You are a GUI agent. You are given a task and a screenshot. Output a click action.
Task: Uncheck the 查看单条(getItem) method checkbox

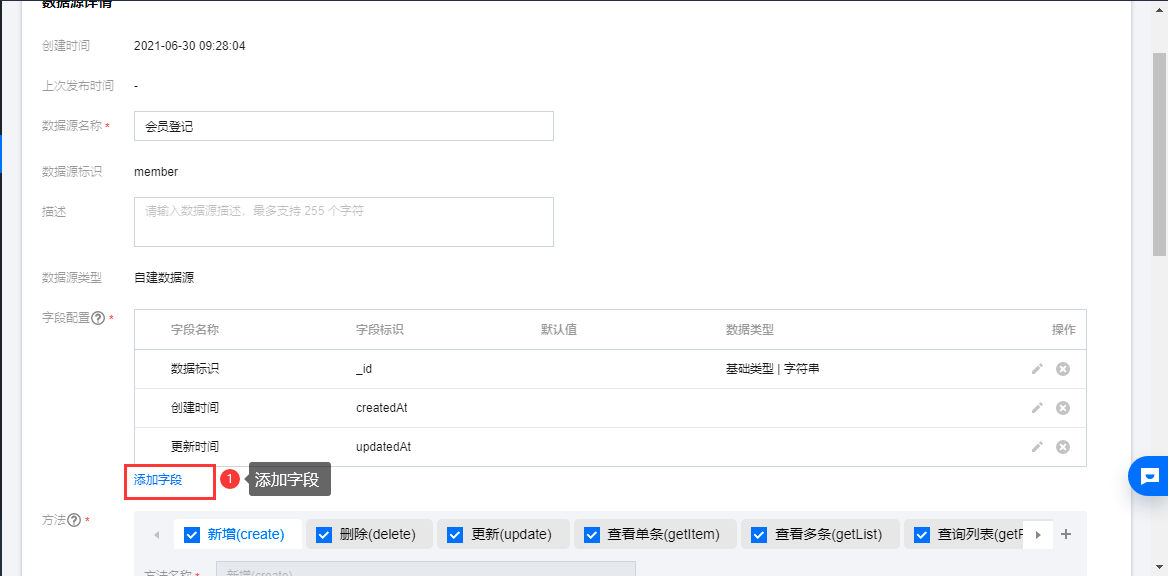point(592,534)
